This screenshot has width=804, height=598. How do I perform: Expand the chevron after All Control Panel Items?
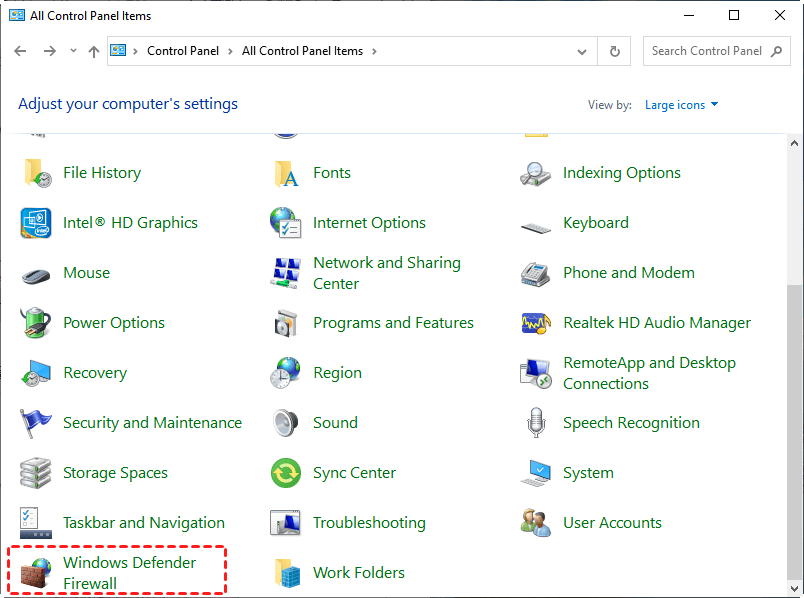tap(374, 51)
